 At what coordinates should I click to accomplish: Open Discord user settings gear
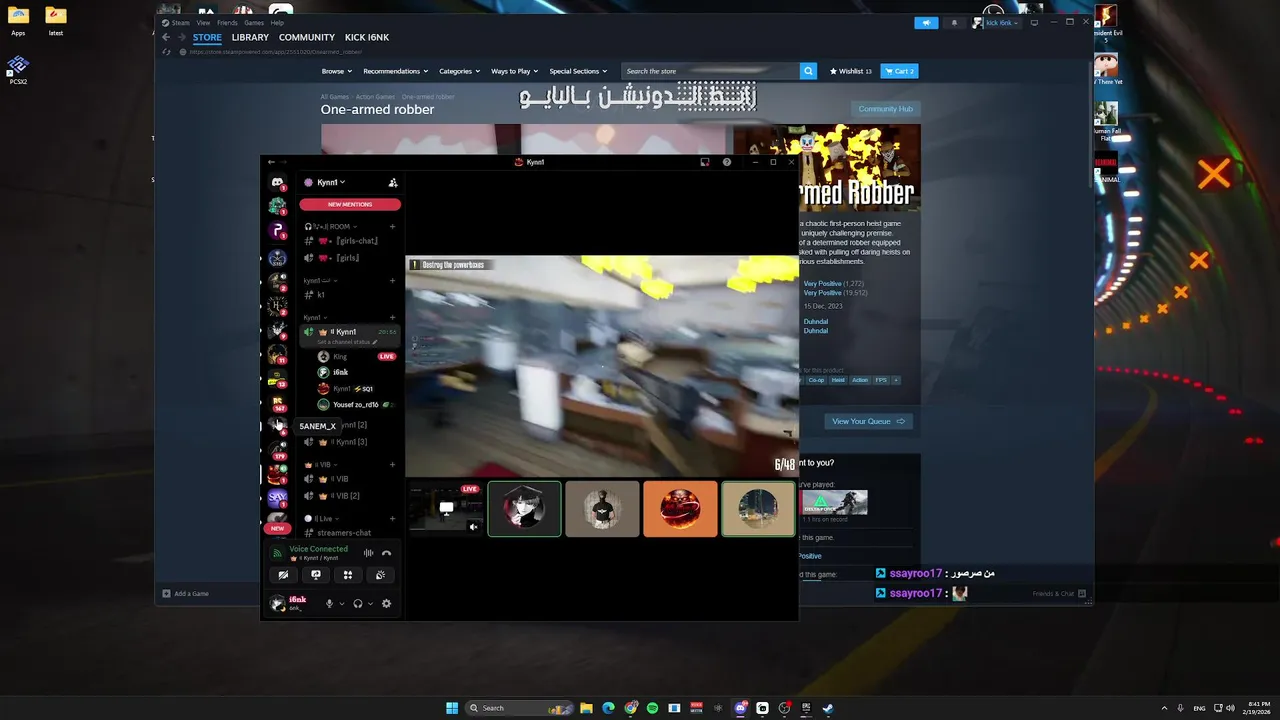(x=386, y=603)
